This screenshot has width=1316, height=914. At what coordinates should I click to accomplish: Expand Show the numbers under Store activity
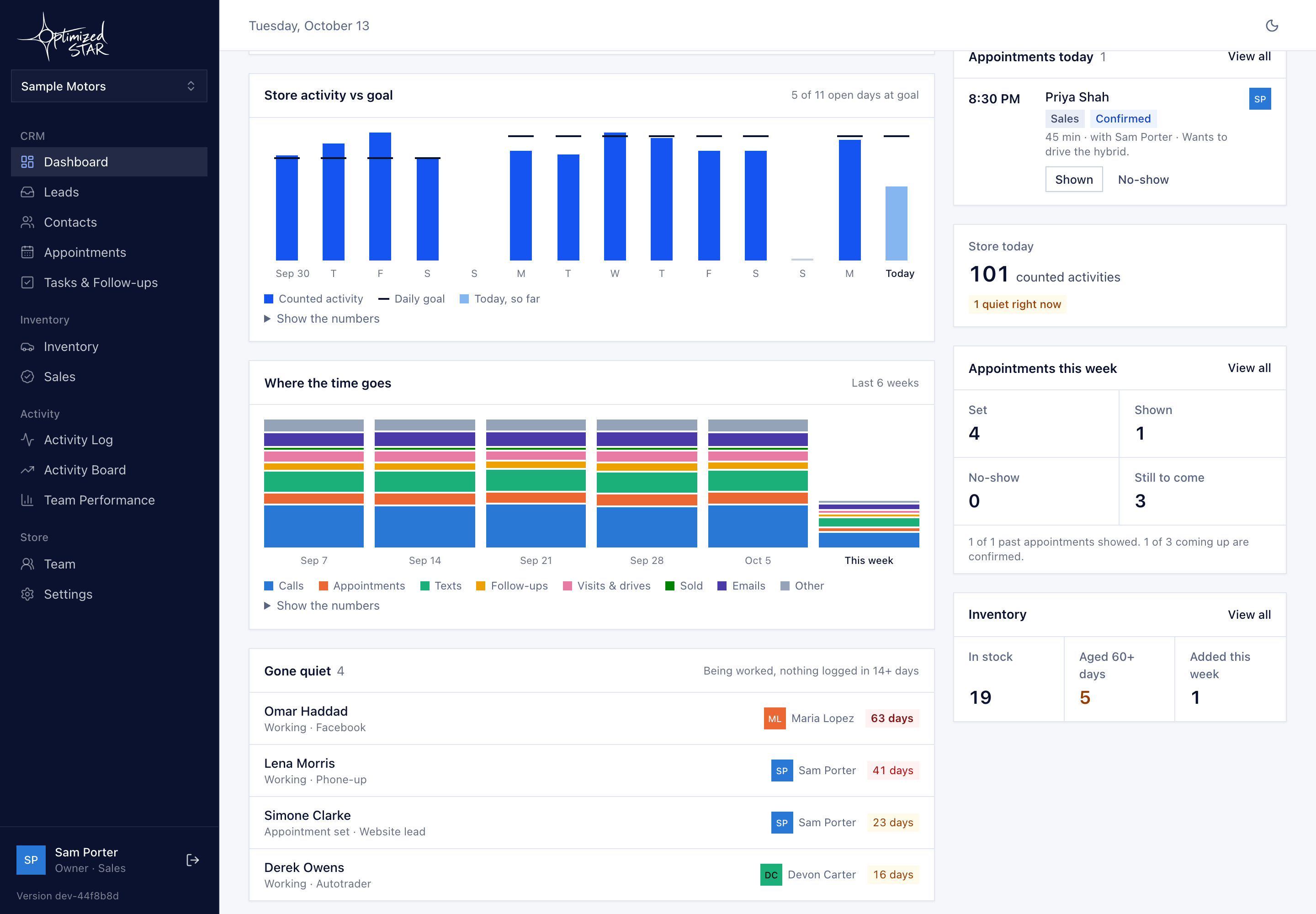[x=322, y=319]
